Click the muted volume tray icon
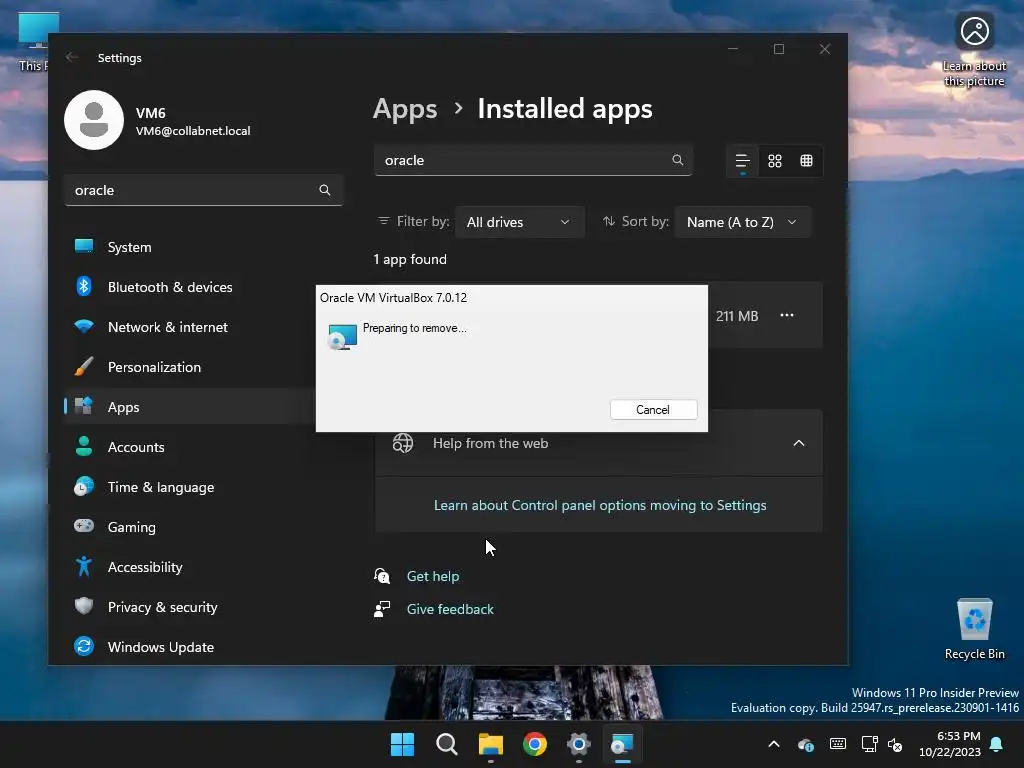This screenshot has height=768, width=1024. pyautogui.click(x=895, y=744)
